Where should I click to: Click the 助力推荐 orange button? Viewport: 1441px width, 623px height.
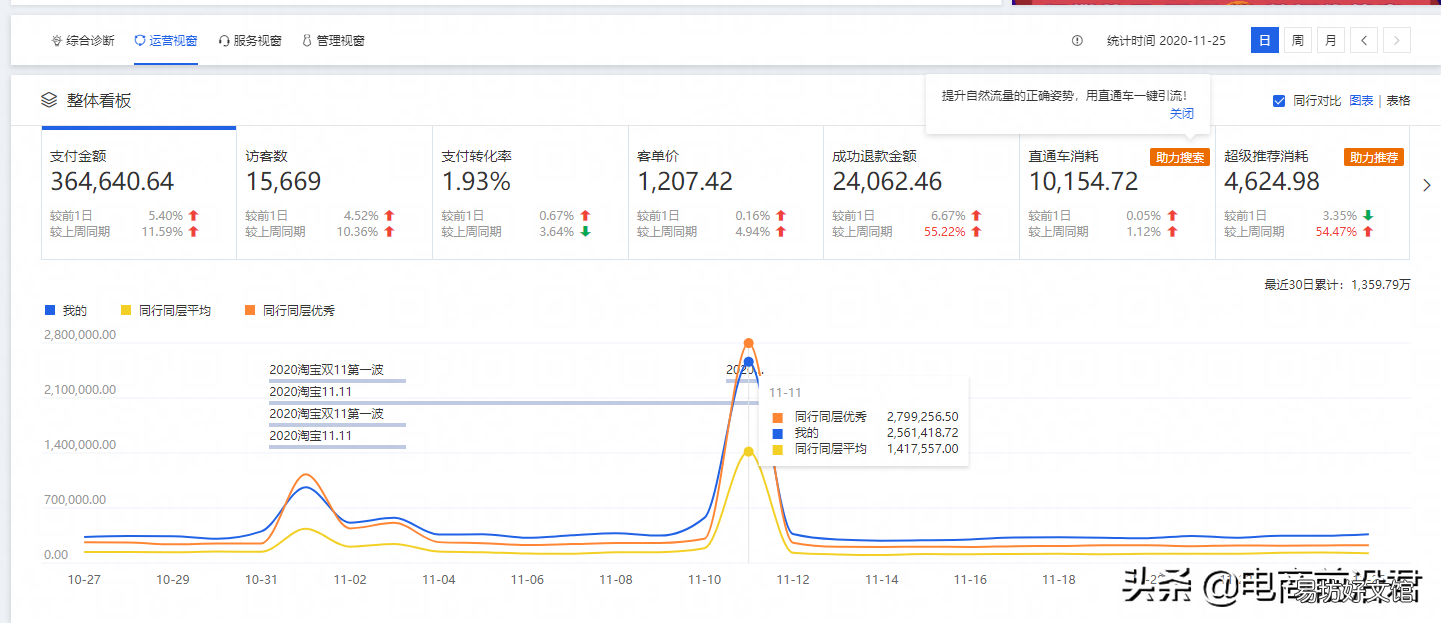[x=1374, y=157]
